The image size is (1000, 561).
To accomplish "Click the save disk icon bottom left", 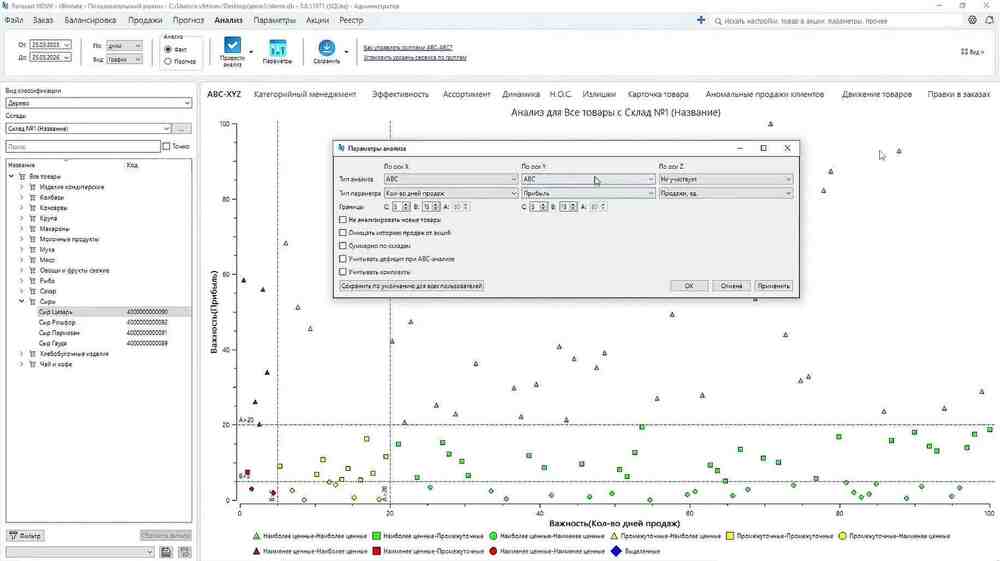I will (x=166, y=552).
